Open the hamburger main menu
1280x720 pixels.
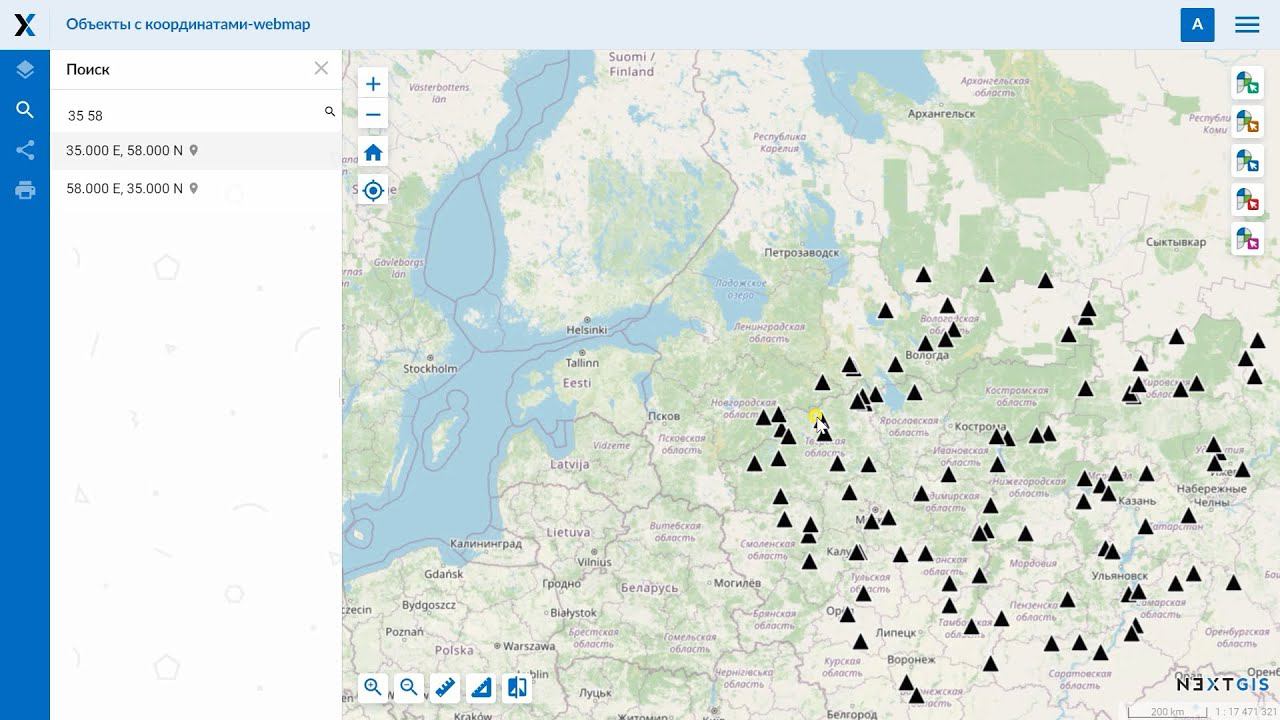coord(1247,25)
